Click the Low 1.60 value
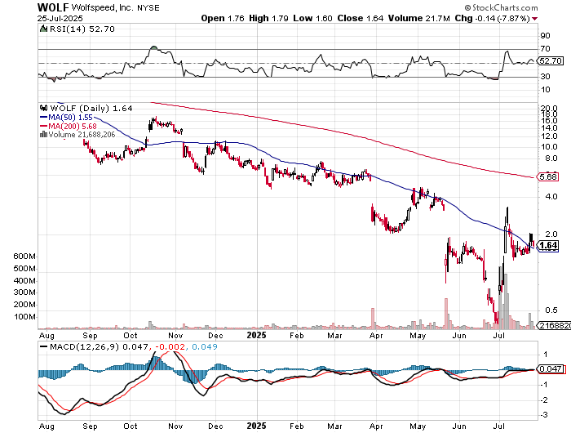Image resolution: width=571 pixels, height=433 pixels. tap(313, 18)
